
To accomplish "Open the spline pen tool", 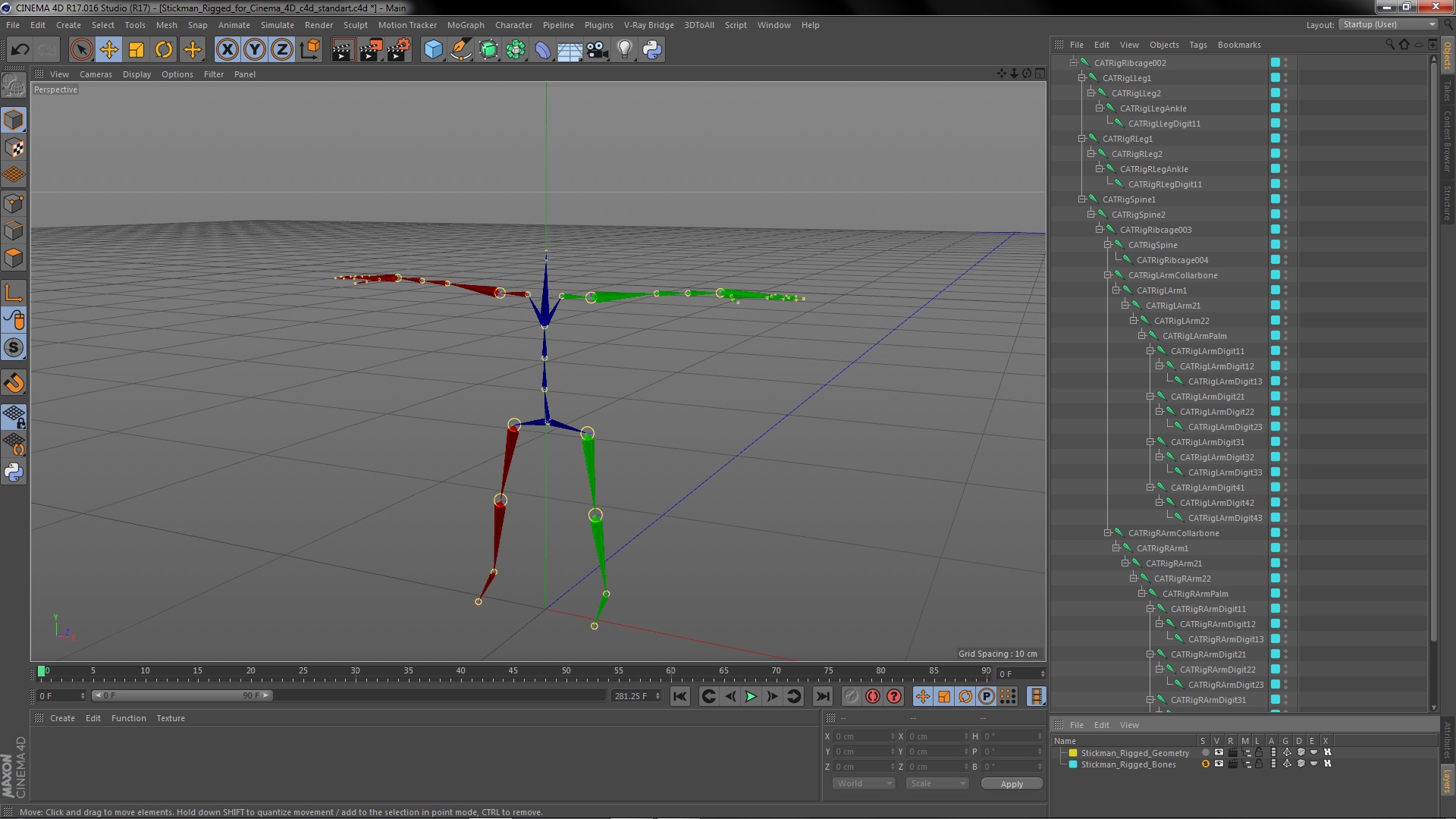I will pos(460,50).
